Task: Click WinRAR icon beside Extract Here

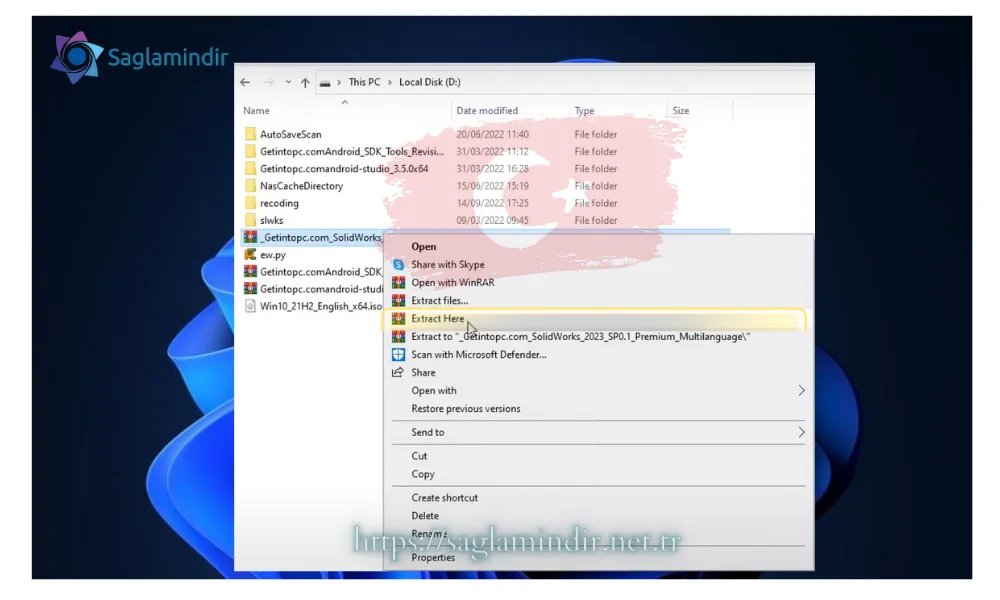Action: (398, 319)
